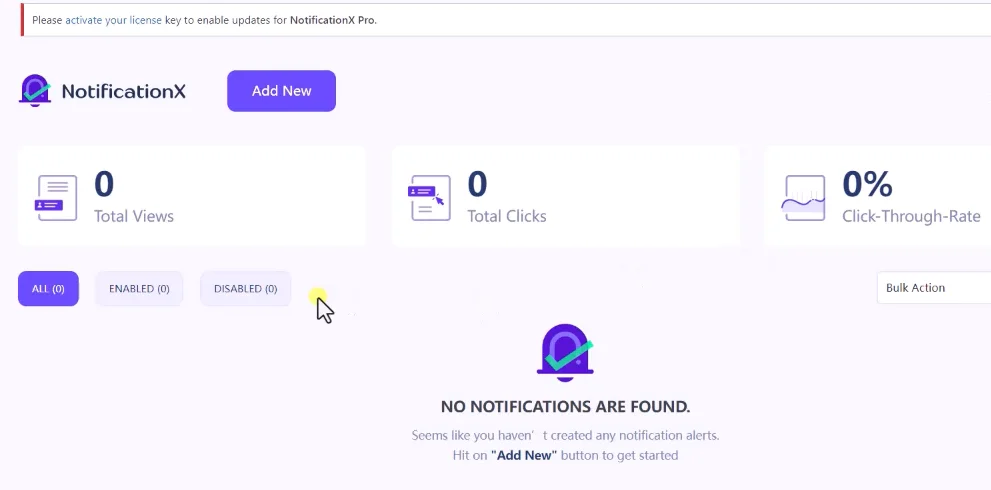
Task: Select the DISABLED (0) filter tab
Action: [x=245, y=288]
